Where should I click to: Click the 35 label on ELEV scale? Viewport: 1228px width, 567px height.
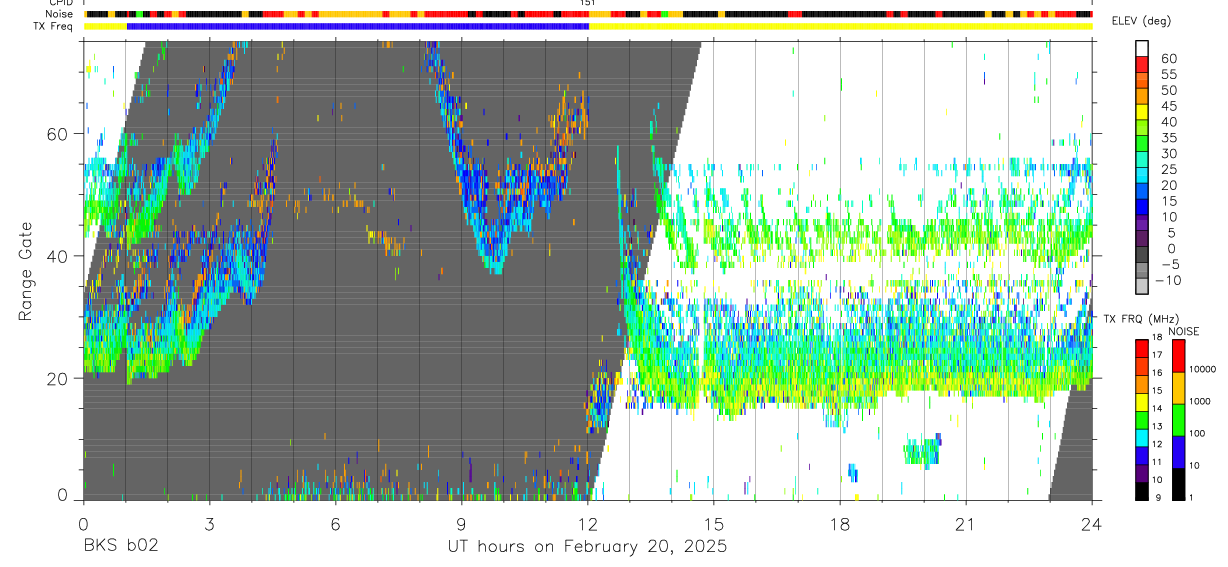[1167, 138]
